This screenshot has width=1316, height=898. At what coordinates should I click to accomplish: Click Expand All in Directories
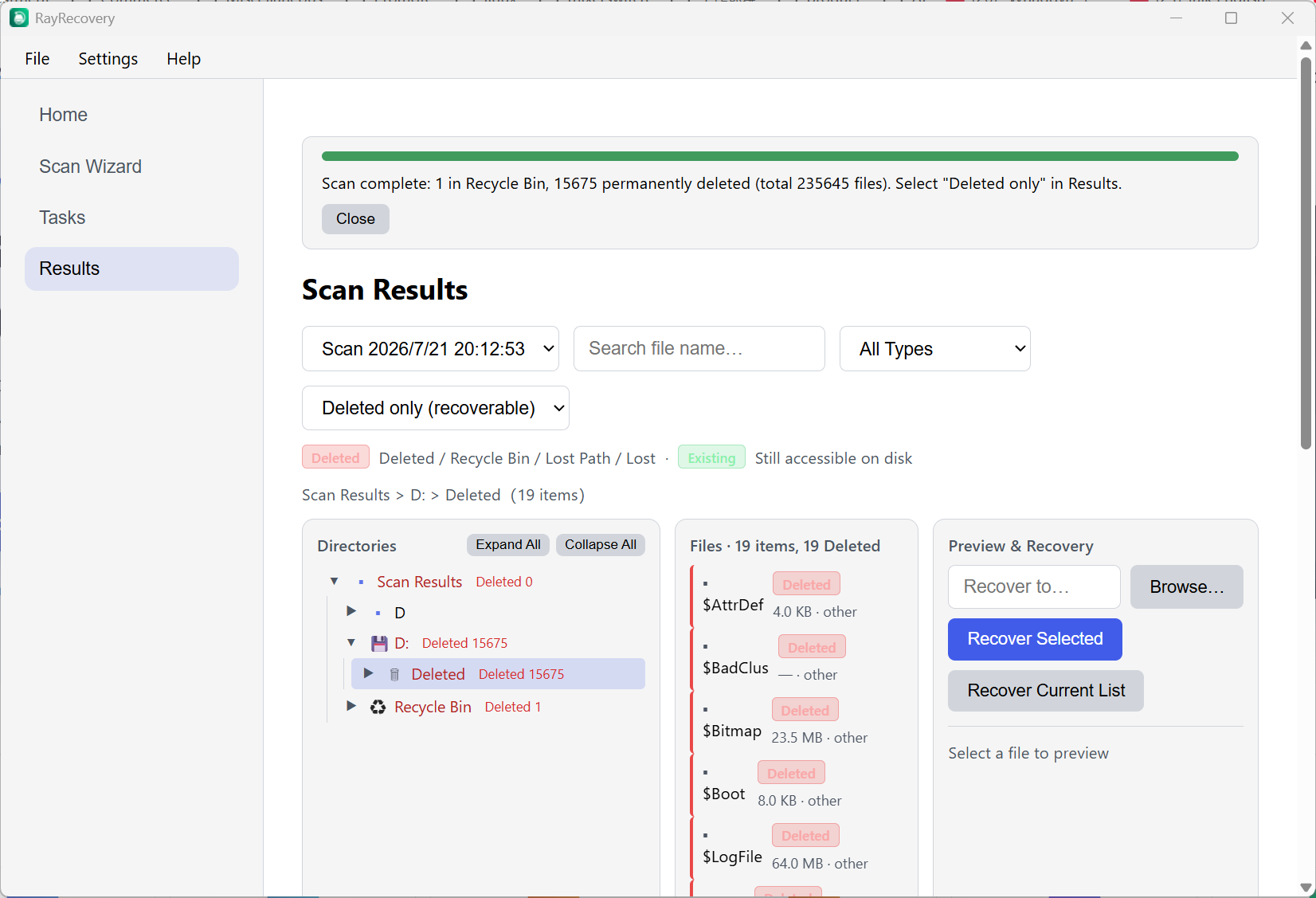tap(507, 545)
